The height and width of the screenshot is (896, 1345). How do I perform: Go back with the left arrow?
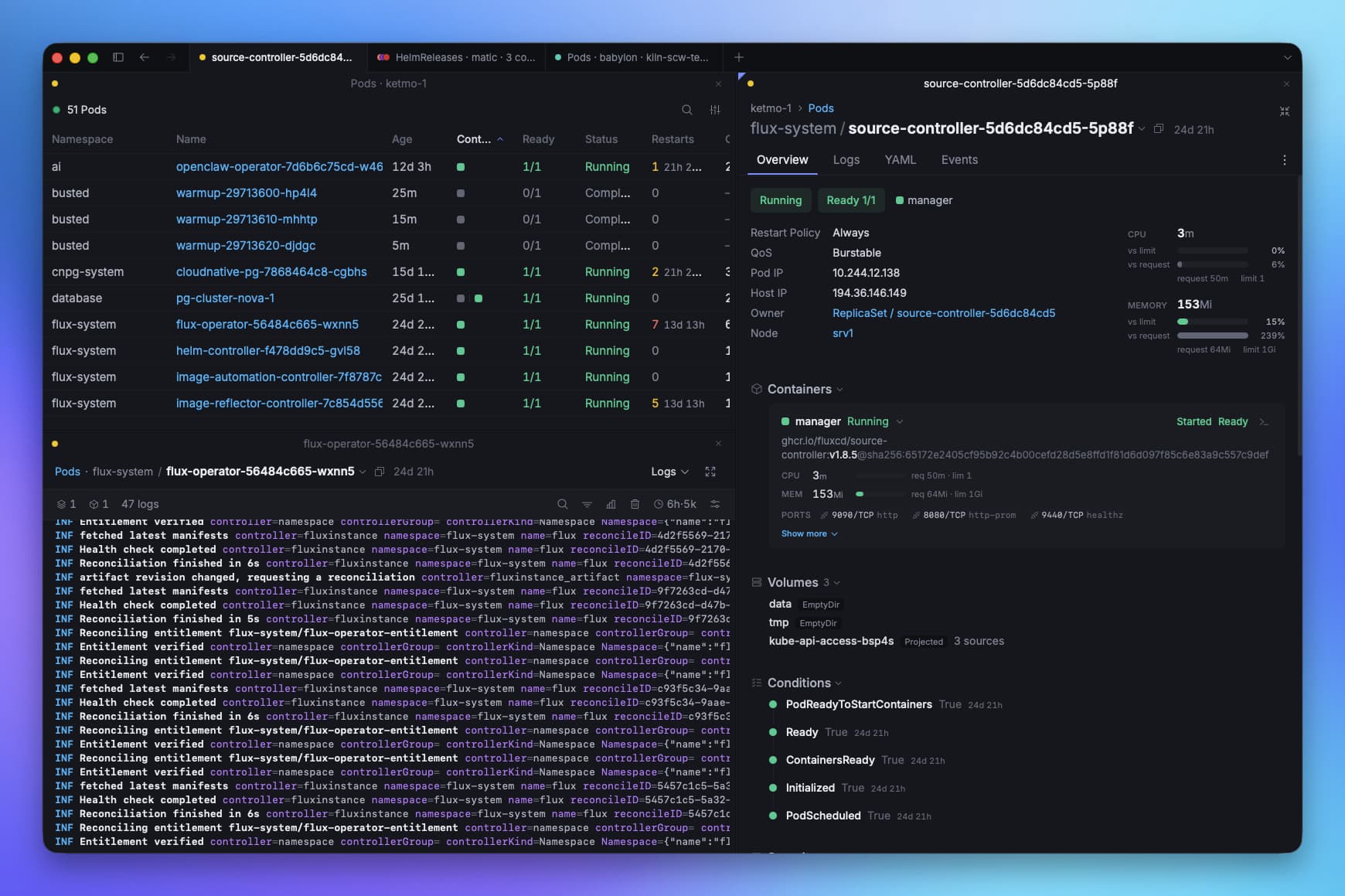[145, 57]
